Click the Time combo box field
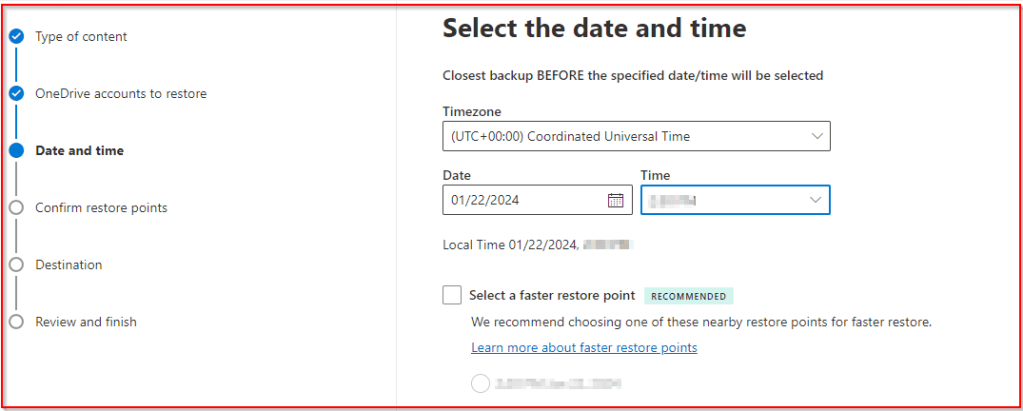The height and width of the screenshot is (411, 1023). 720,200
